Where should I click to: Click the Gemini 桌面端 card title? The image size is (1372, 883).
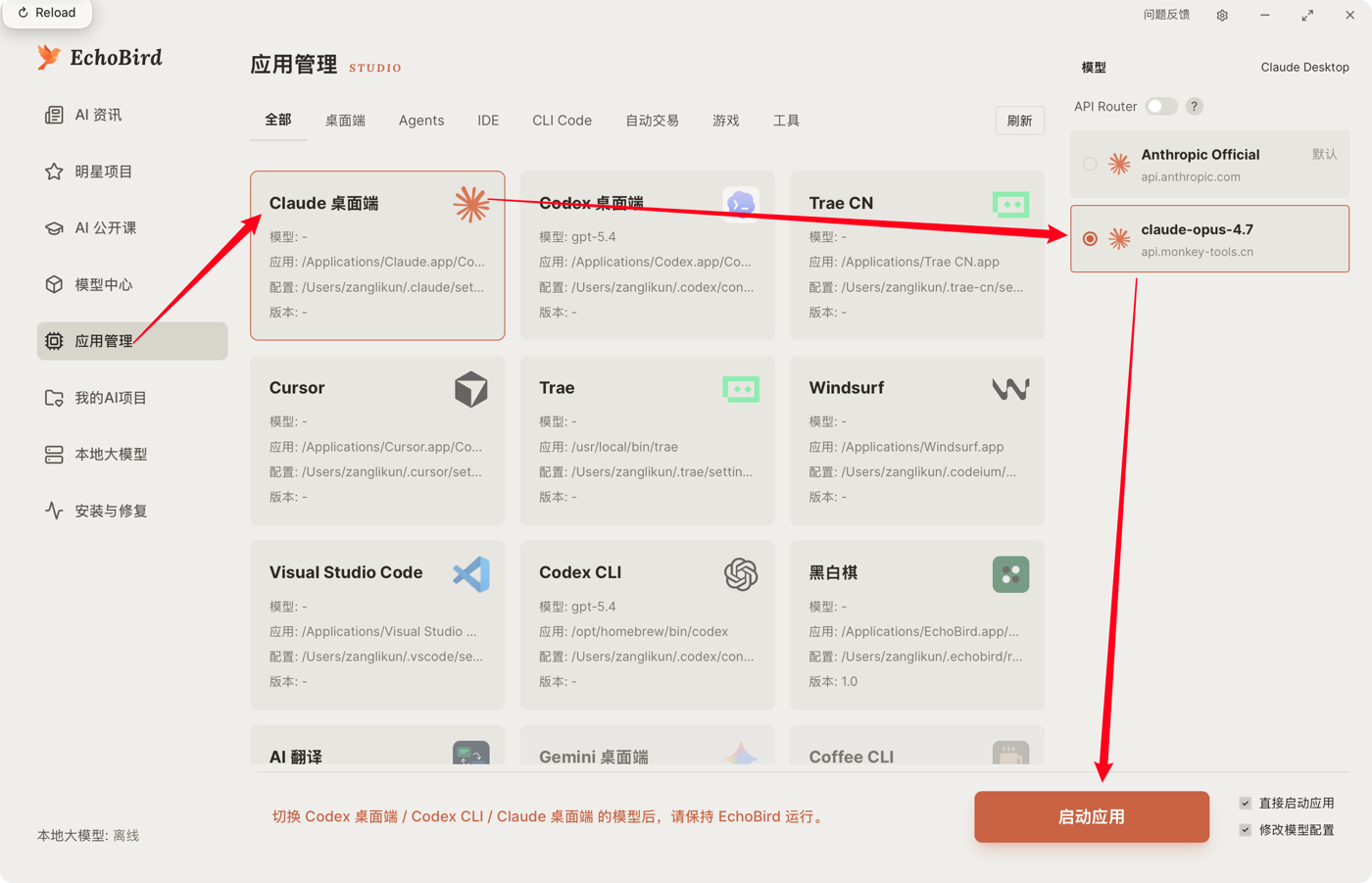pyautogui.click(x=594, y=757)
